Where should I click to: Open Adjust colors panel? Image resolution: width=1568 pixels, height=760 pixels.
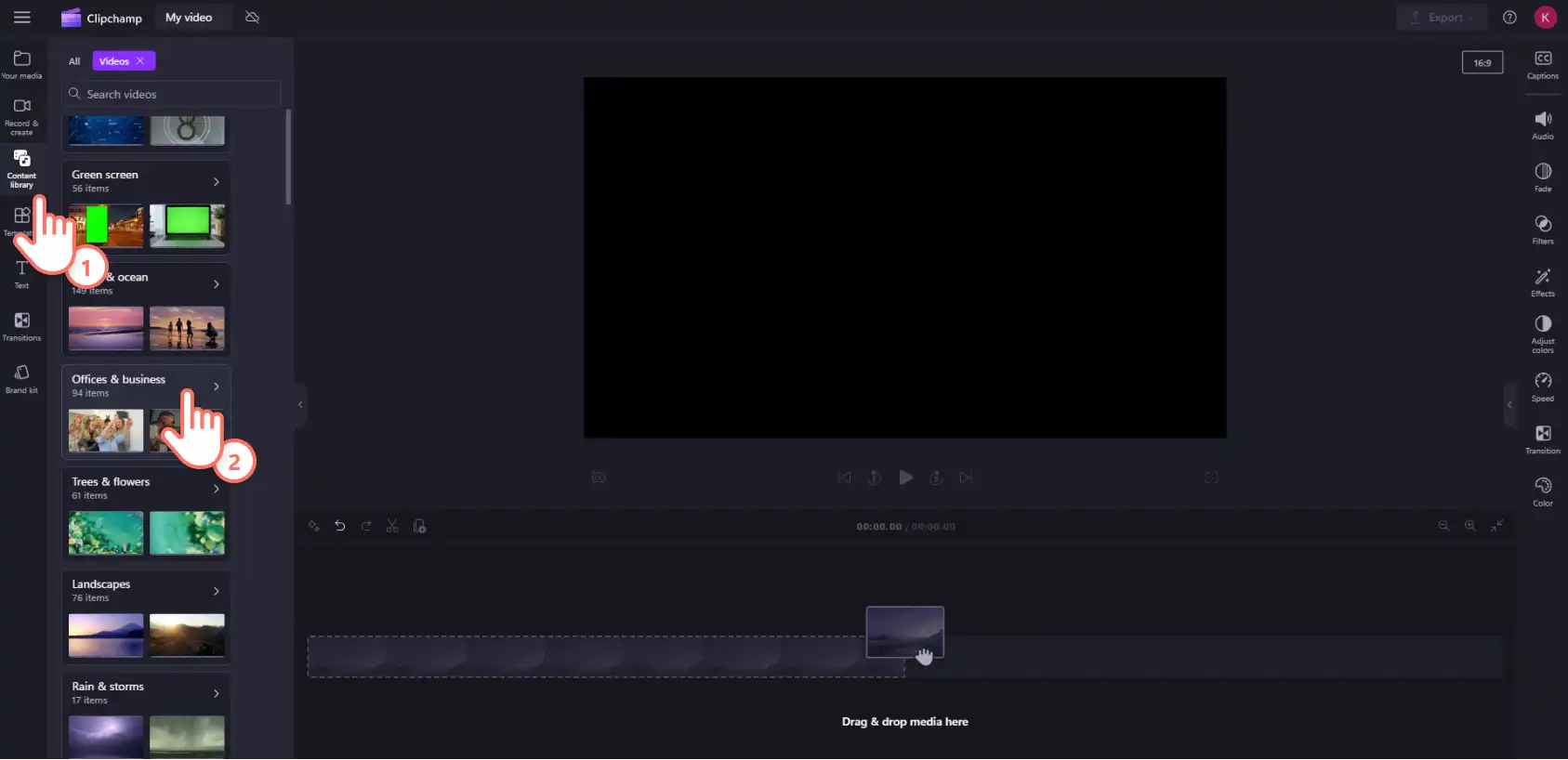click(x=1542, y=334)
